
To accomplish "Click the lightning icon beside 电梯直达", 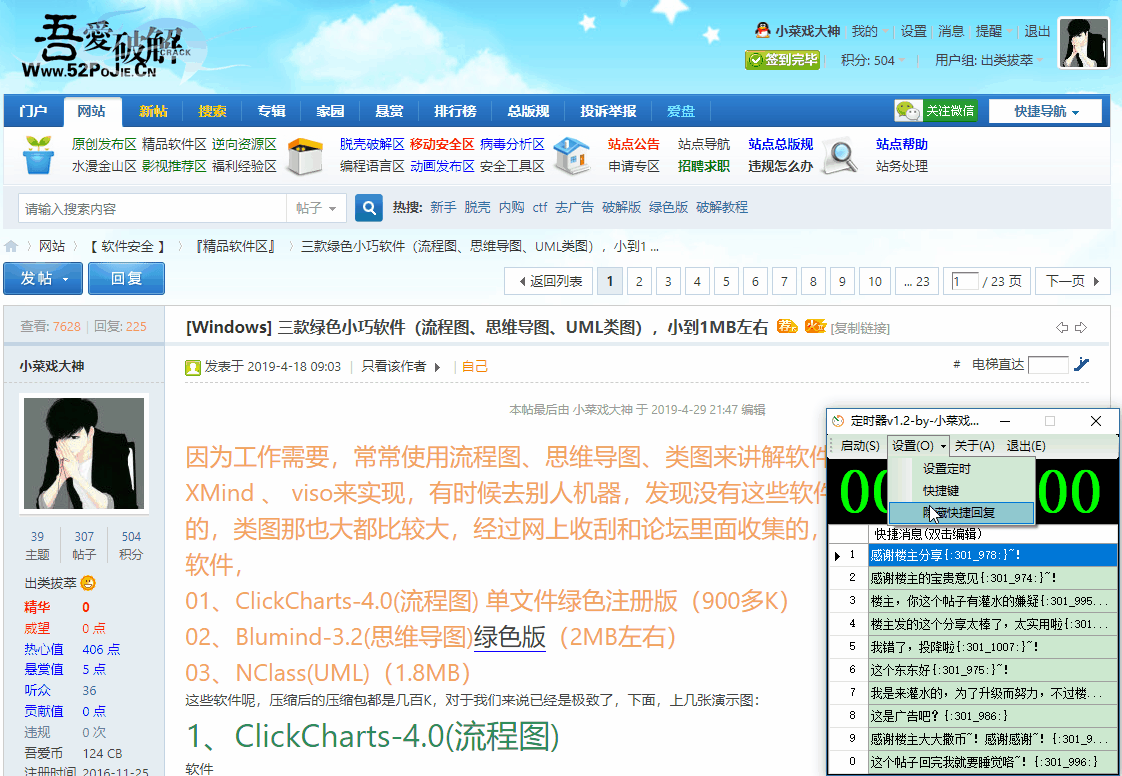I will (1081, 365).
